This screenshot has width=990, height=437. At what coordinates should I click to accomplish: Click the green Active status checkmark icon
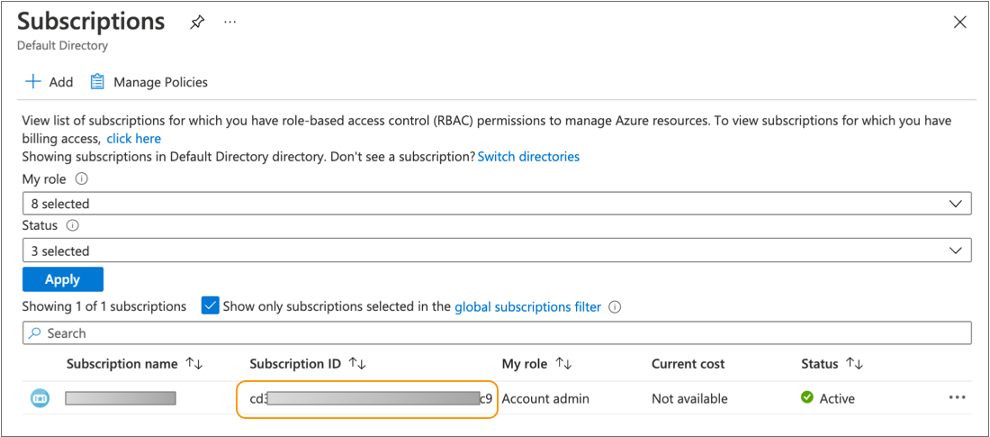[x=807, y=398]
